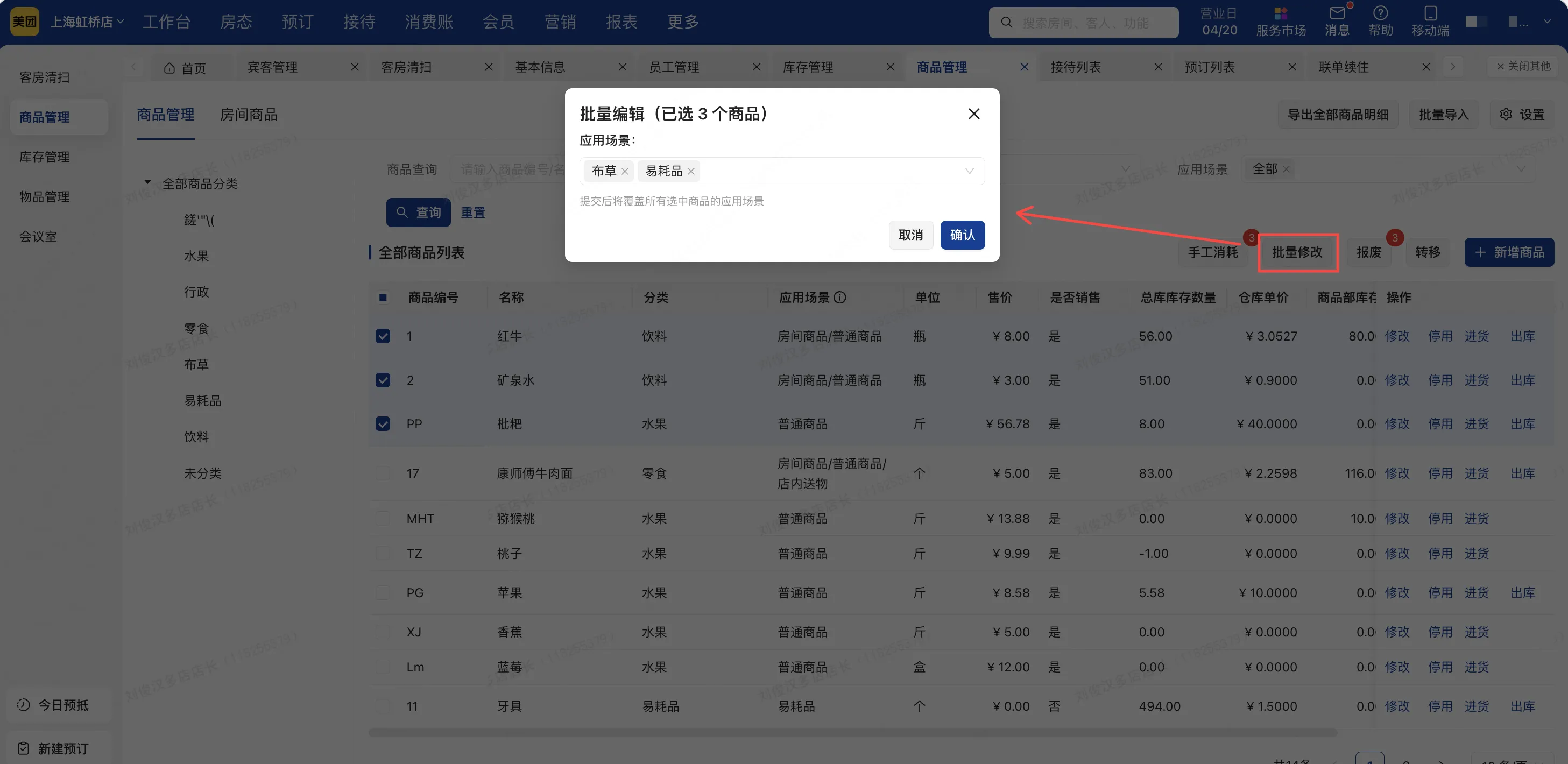Click the 导出全部商品明细 button

coord(1338,115)
